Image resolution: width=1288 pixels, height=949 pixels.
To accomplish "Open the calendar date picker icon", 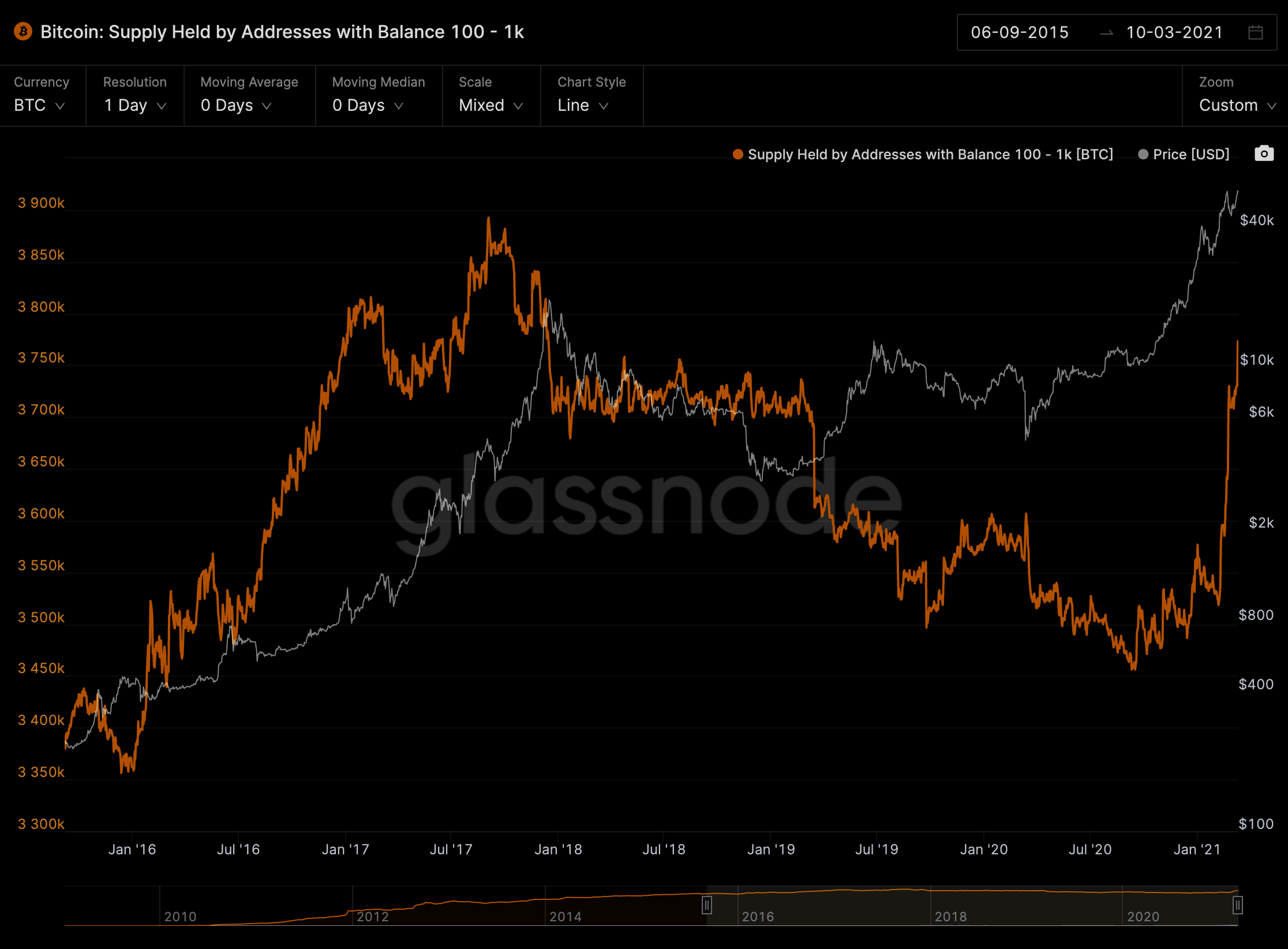I will pos(1256,32).
